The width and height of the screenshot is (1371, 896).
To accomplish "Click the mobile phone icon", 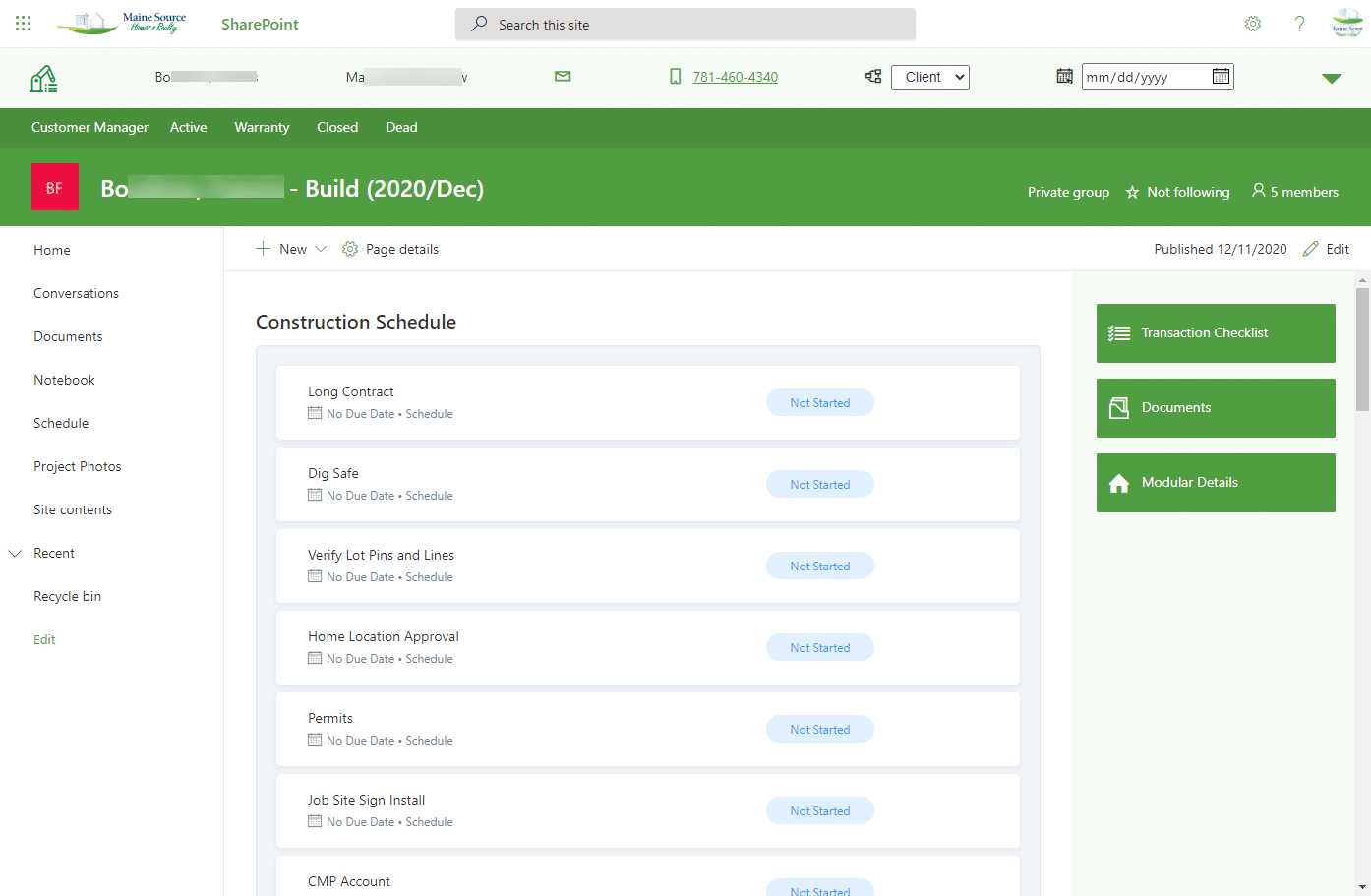I will point(676,77).
